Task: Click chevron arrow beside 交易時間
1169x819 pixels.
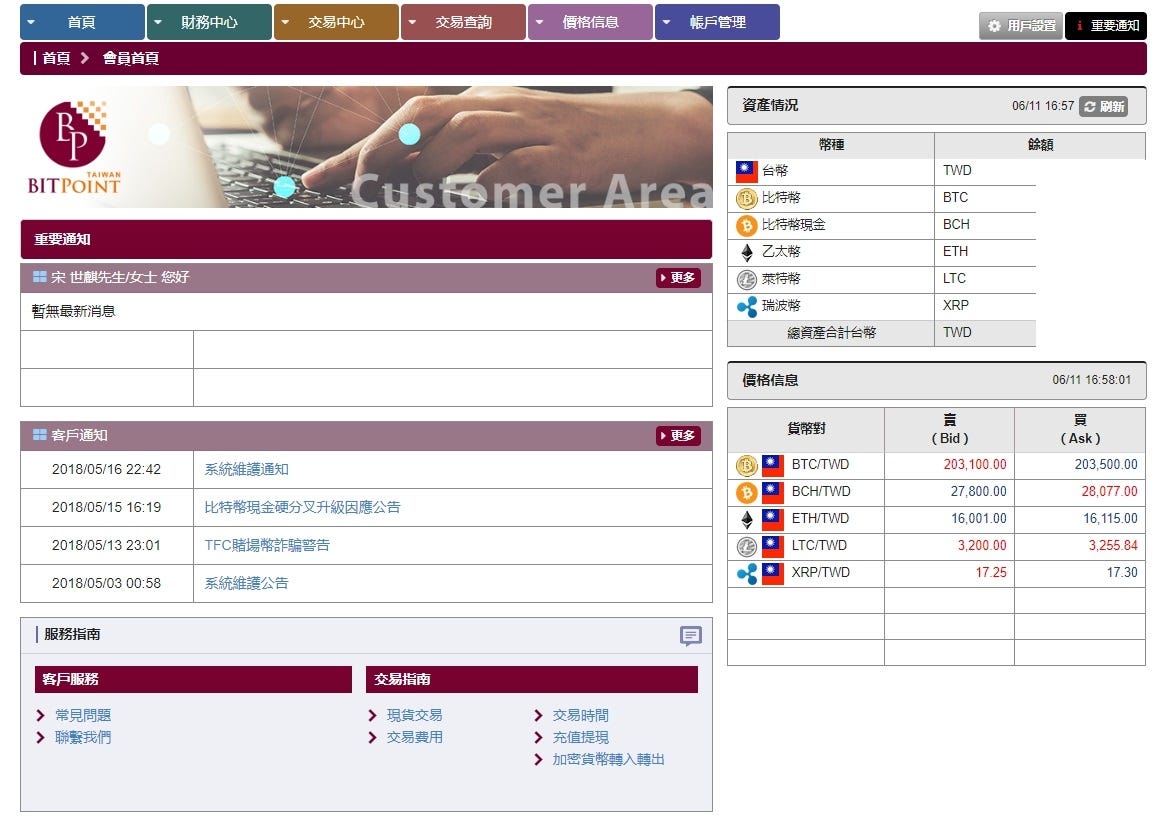Action: 538,715
